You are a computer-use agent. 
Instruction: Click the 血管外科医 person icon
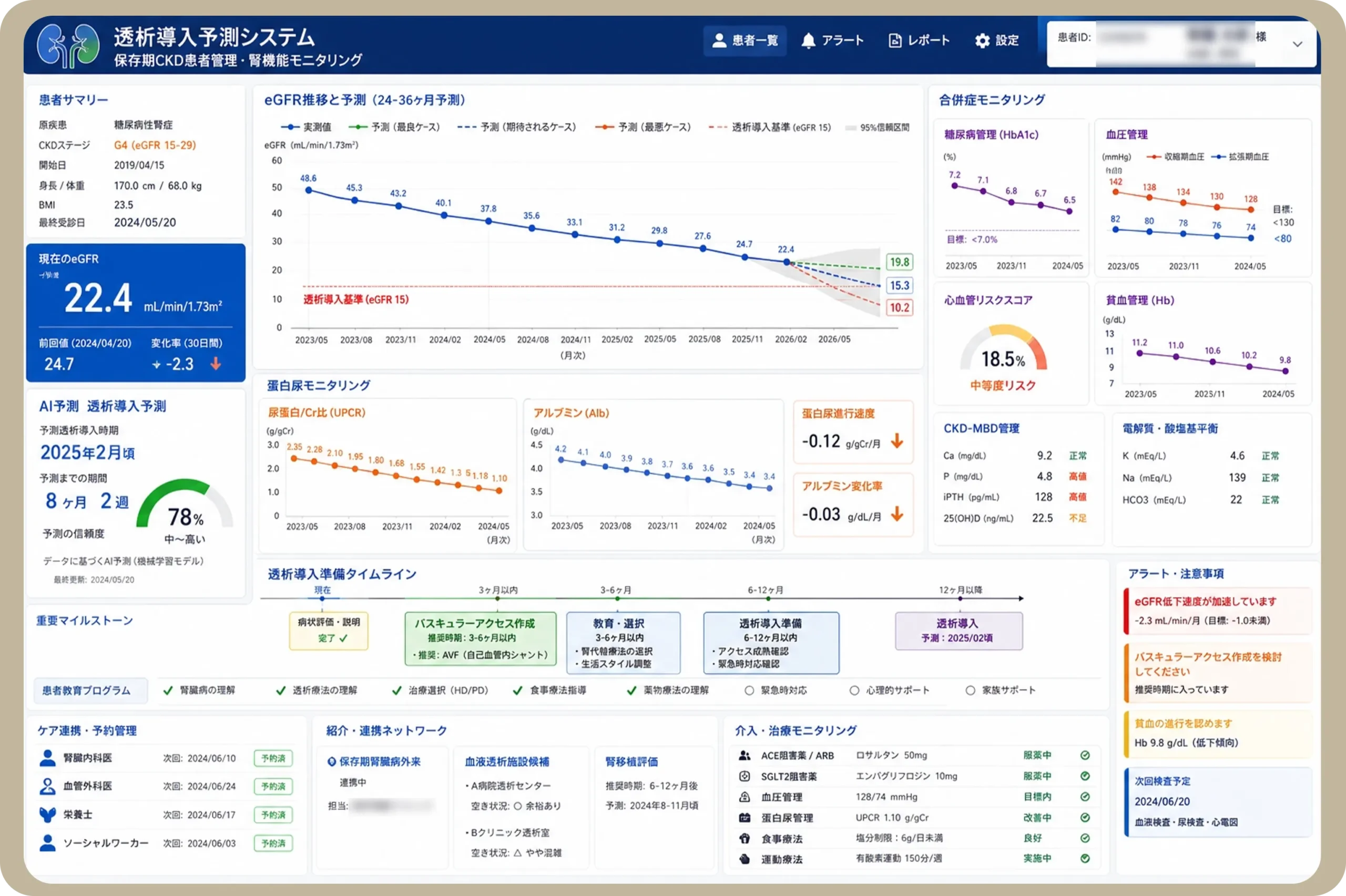(47, 786)
